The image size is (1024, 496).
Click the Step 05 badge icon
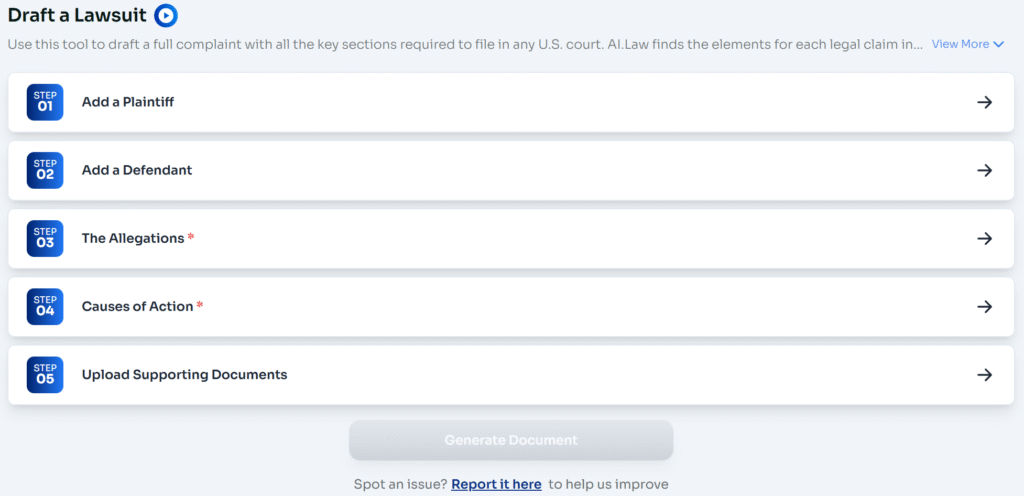pos(45,375)
